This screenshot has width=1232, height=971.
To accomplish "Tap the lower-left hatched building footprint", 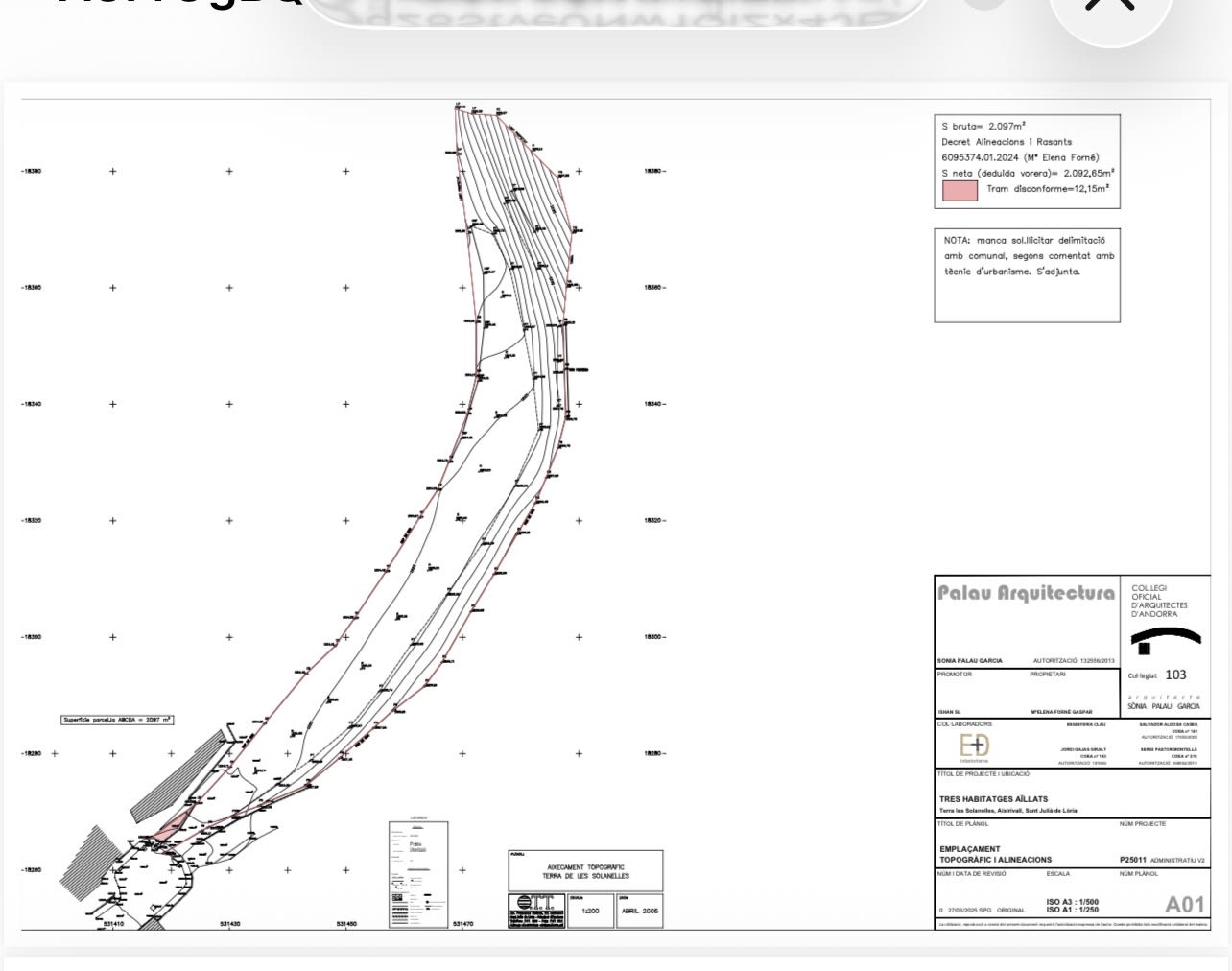I will [90, 861].
